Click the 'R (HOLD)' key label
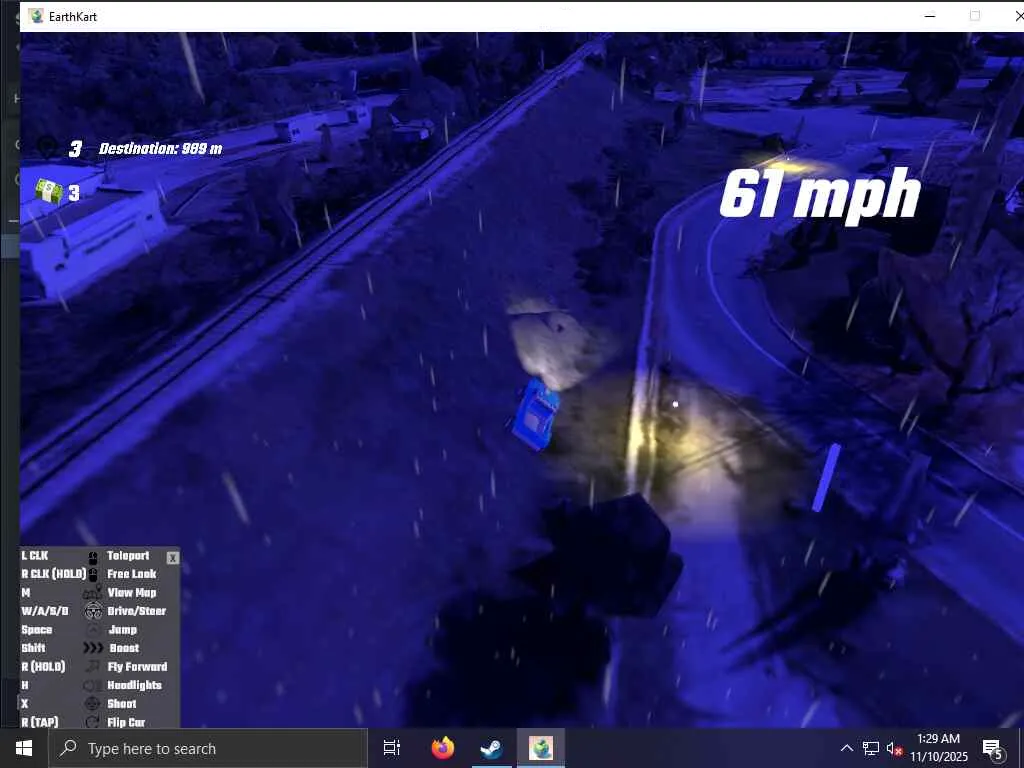Viewport: 1024px width, 768px height. (x=43, y=667)
